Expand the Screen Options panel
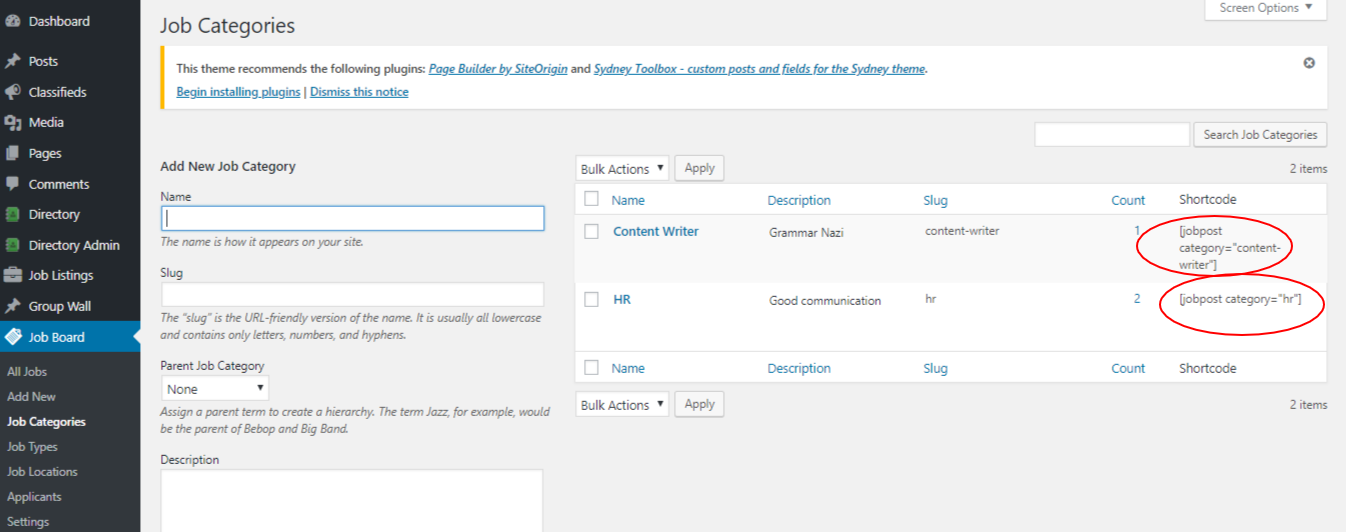 click(x=1266, y=8)
